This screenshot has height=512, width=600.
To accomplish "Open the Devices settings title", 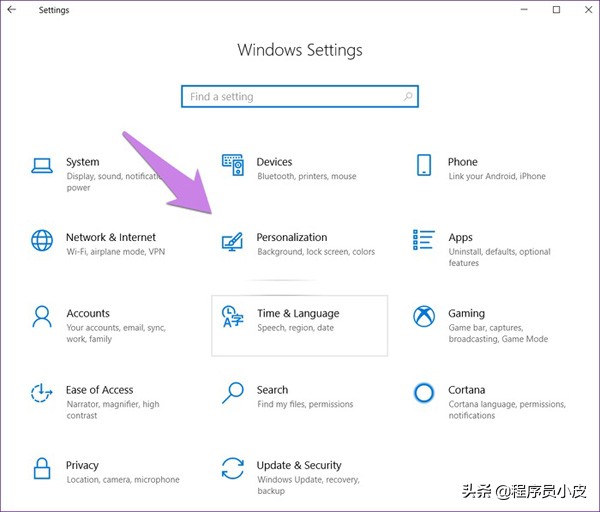I will 274,162.
